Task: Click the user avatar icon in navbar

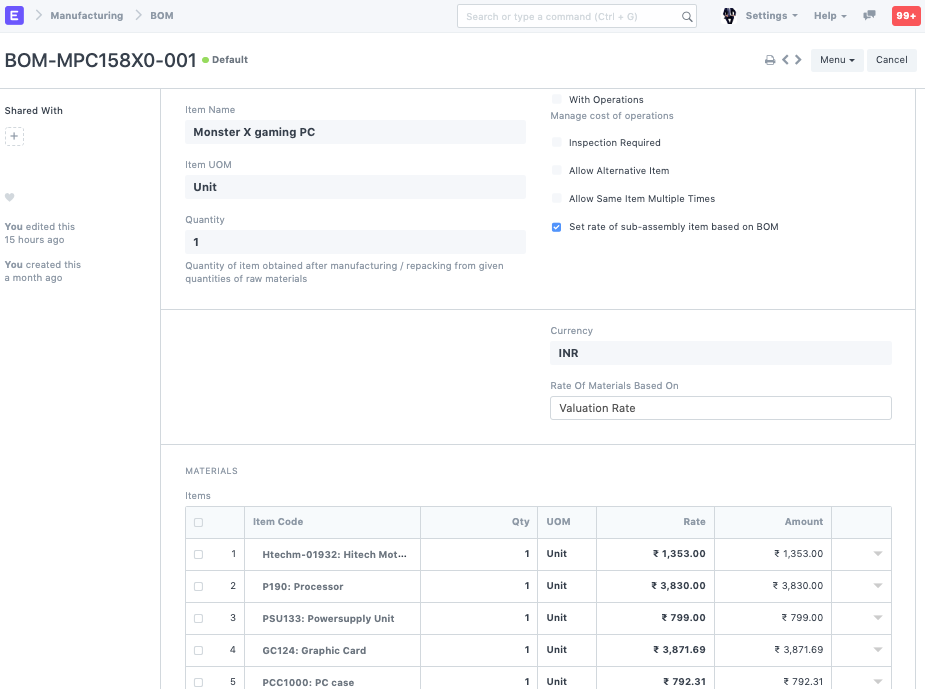Action: tap(729, 16)
